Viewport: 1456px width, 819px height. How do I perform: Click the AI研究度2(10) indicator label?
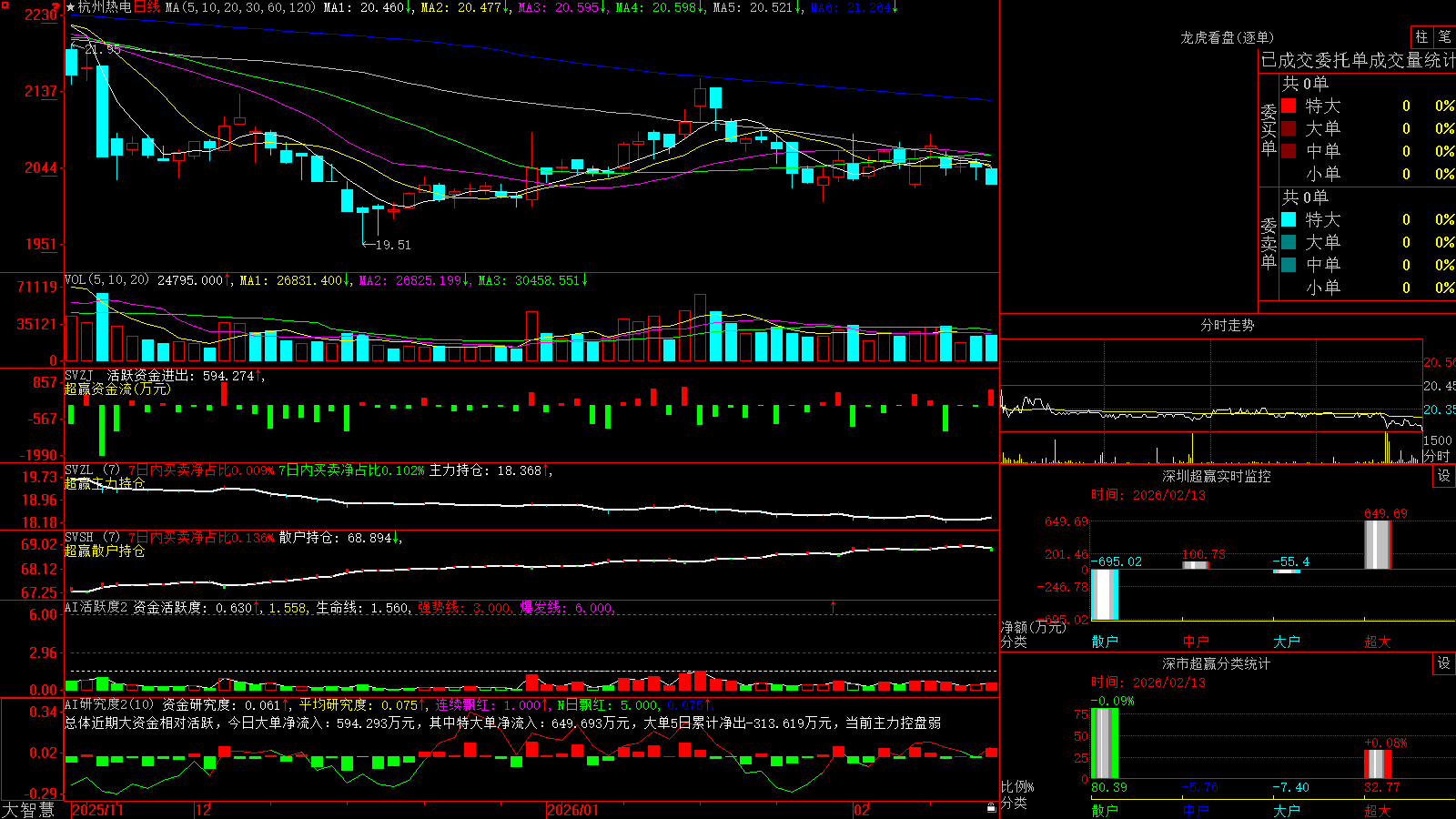click(x=109, y=704)
